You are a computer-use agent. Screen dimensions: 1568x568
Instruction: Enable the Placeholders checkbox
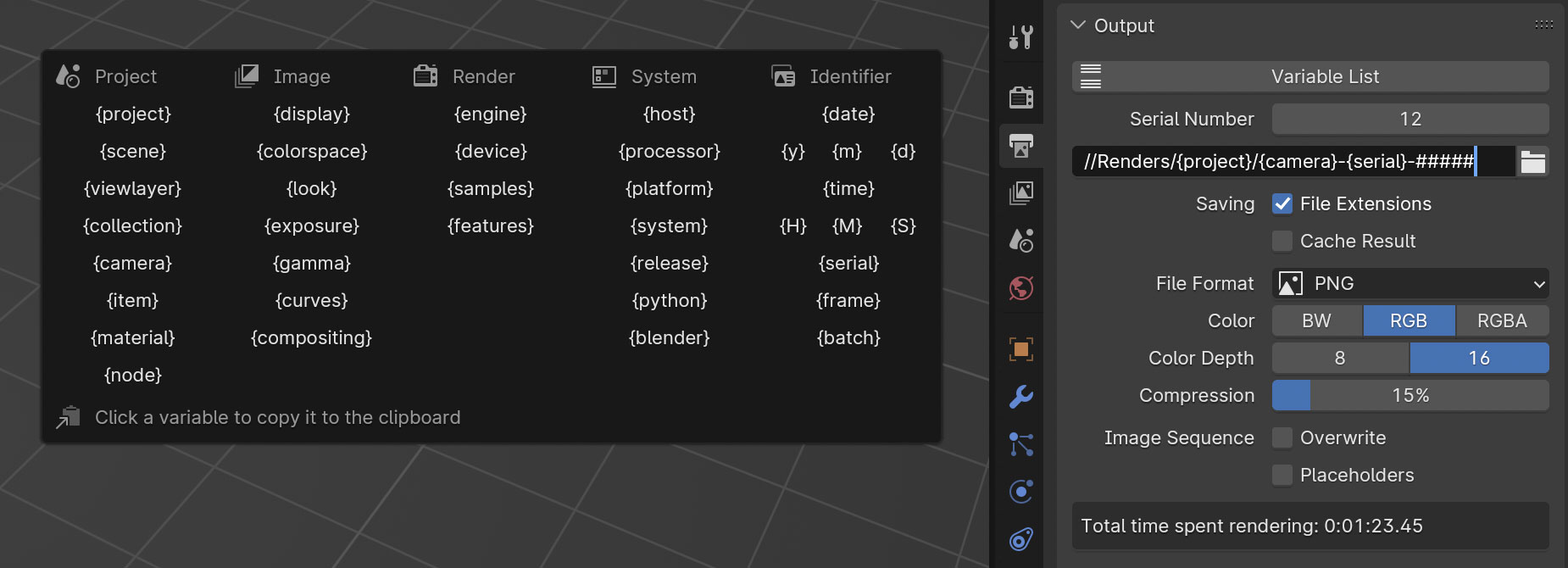coord(1282,475)
